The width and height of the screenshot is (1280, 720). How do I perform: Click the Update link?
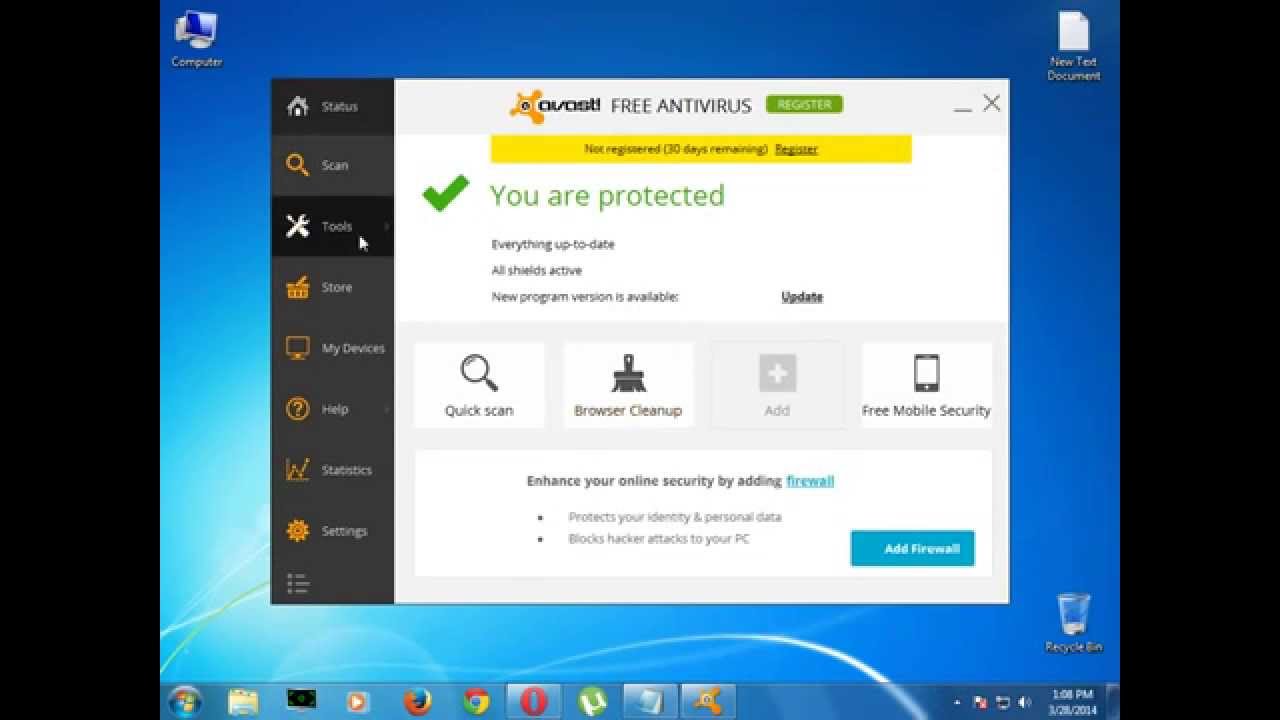coord(802,297)
